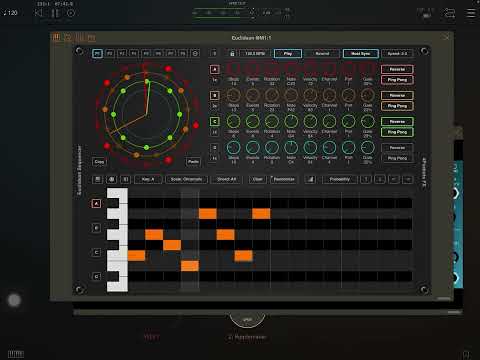Screen dimensions: 480x360
Task: Select track A button beside knob rows
Action: tap(215, 69)
